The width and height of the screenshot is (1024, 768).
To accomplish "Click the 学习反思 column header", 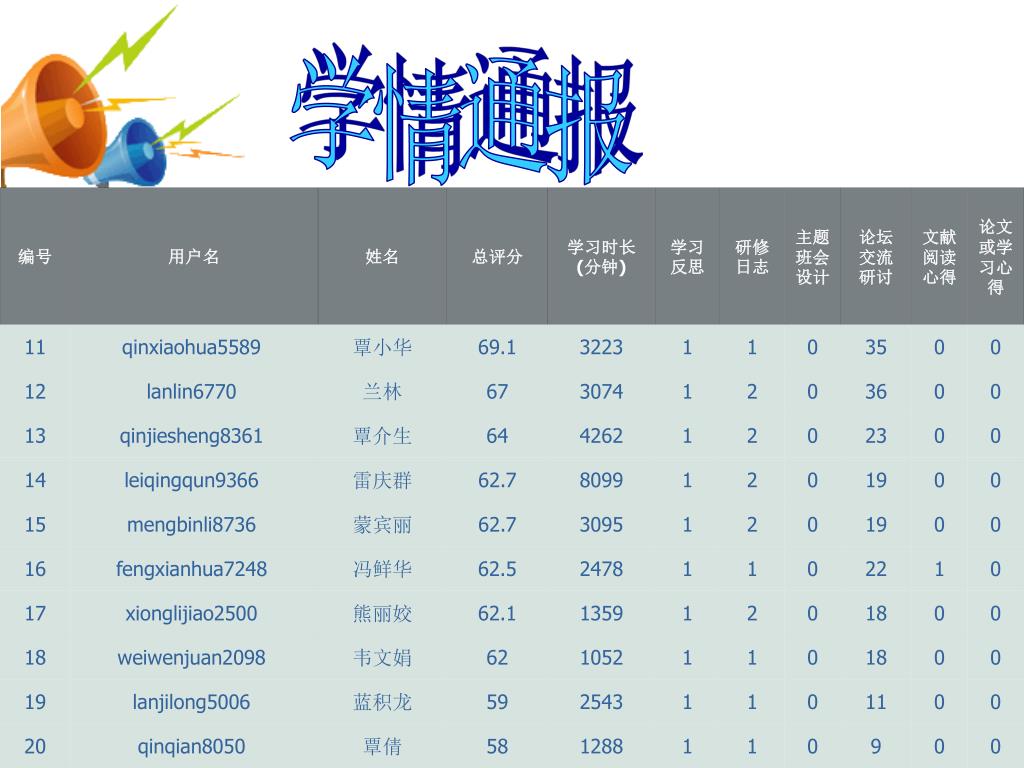I will [x=687, y=257].
